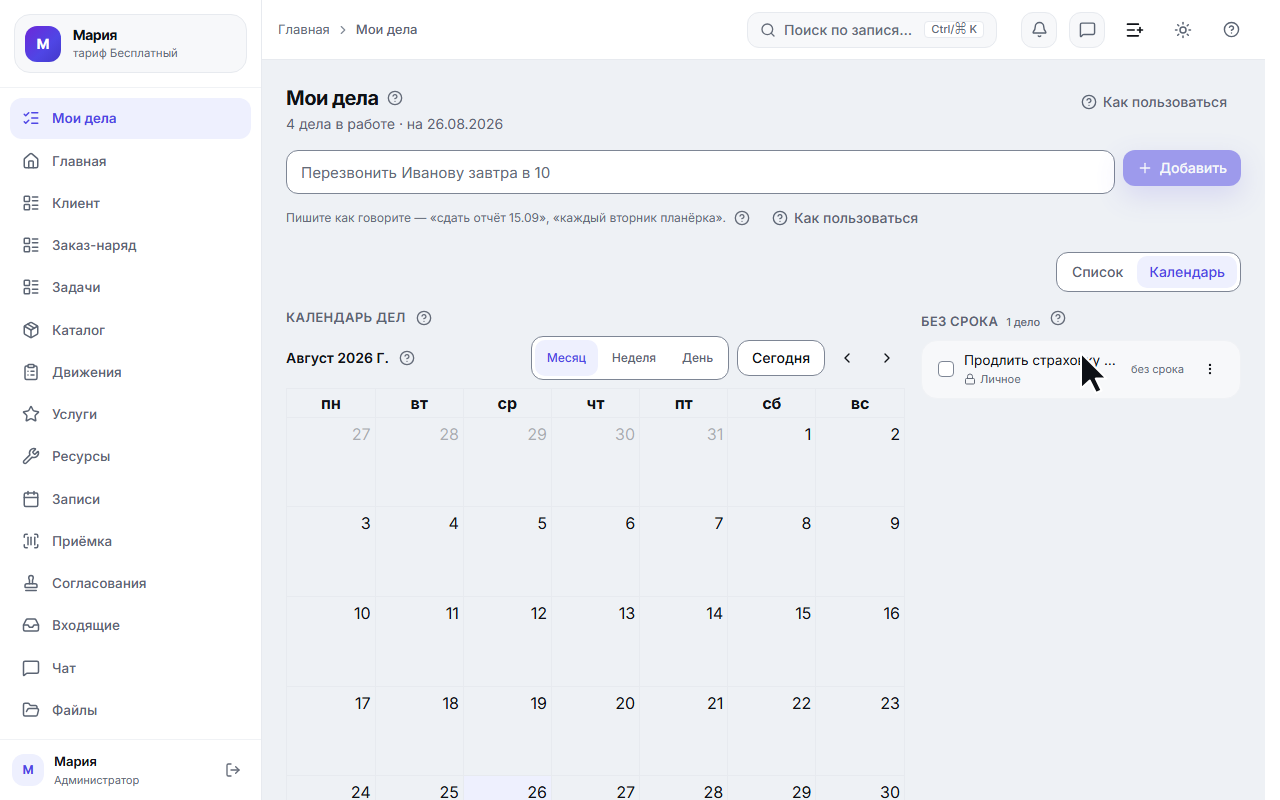This screenshot has width=1280, height=800.
Task: Open Клиент in the sidebar
Action: (x=130, y=203)
